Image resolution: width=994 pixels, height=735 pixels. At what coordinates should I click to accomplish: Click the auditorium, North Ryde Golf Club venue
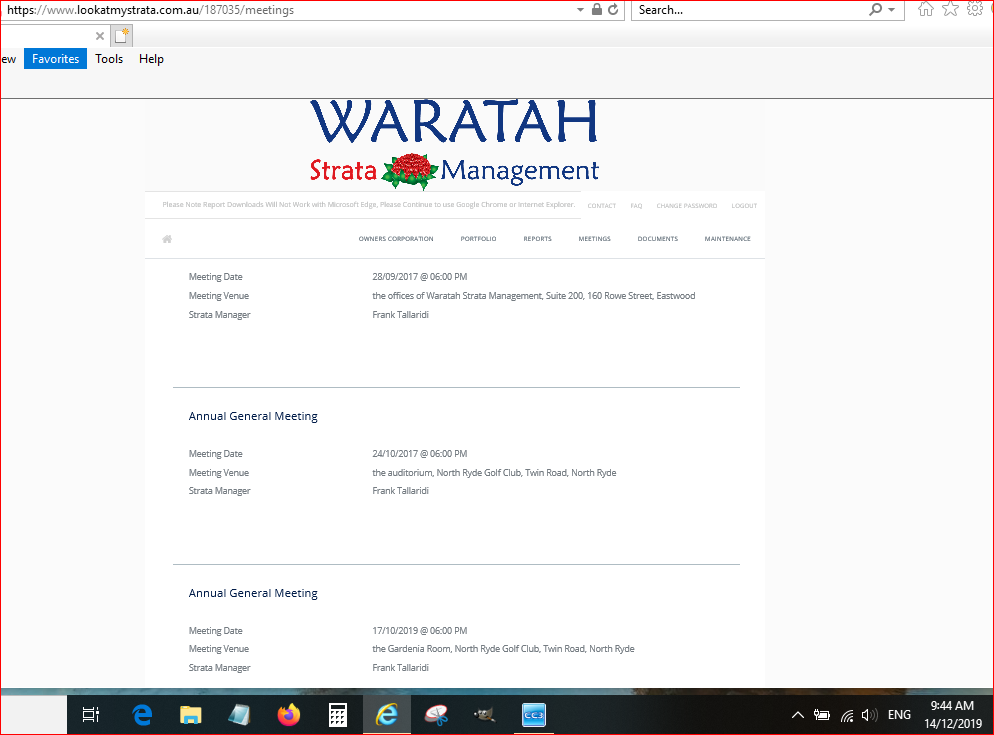pos(494,473)
